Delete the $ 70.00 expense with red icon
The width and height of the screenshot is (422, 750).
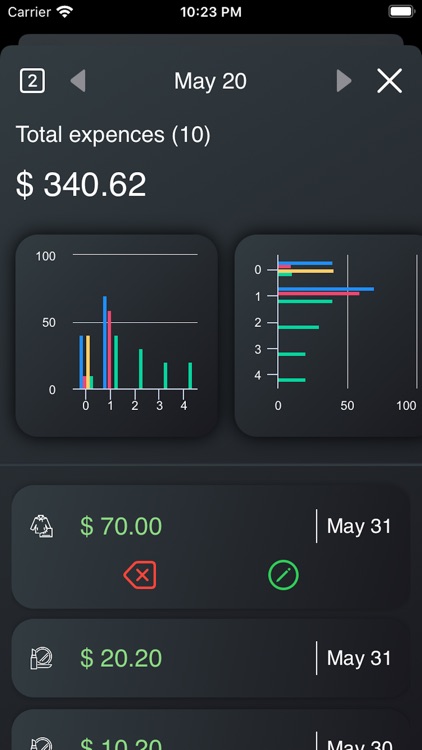click(140, 575)
